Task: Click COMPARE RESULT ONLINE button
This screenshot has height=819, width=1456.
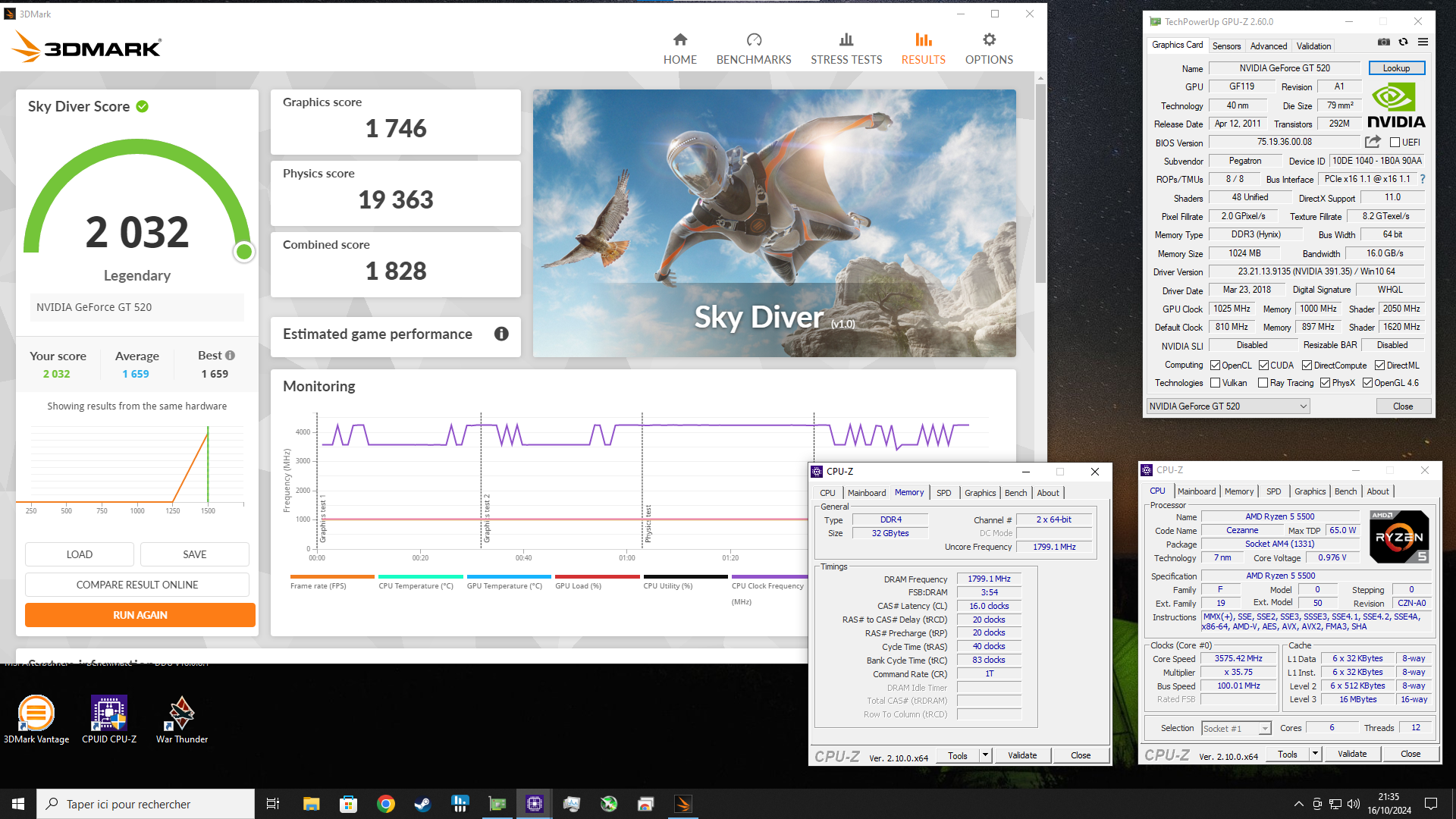Action: (x=137, y=585)
